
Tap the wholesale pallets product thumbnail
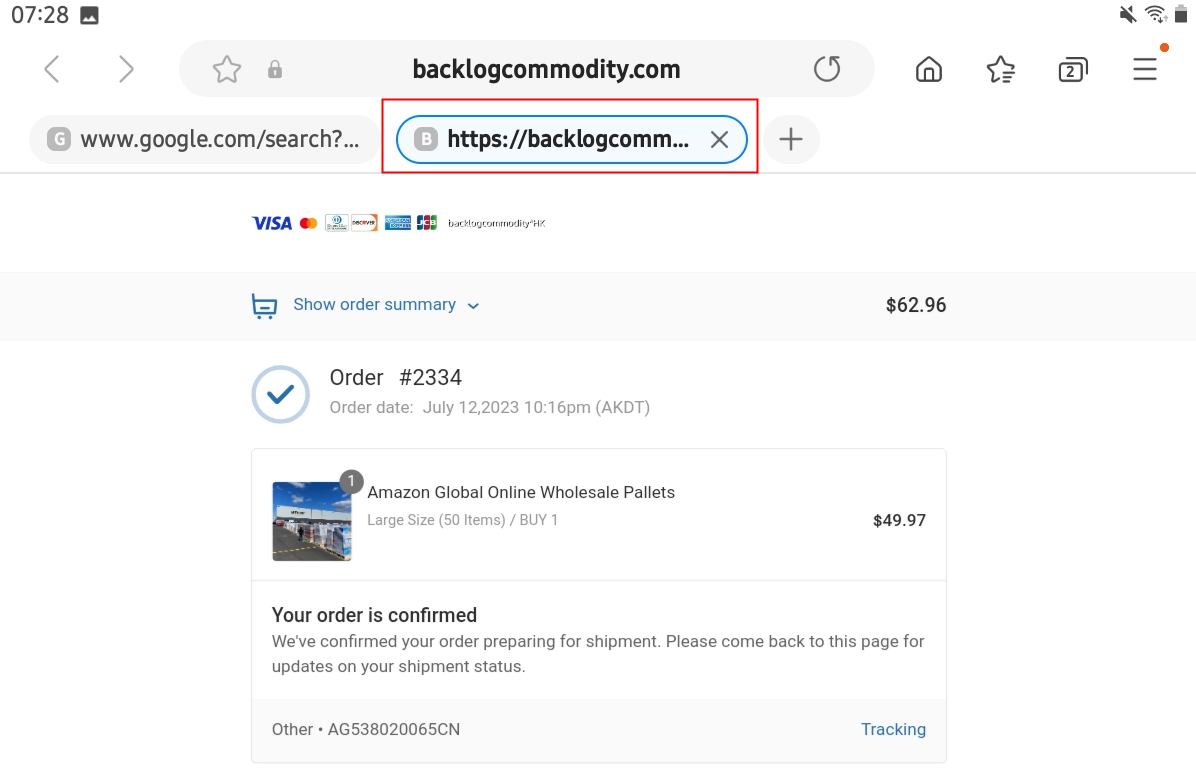click(311, 521)
